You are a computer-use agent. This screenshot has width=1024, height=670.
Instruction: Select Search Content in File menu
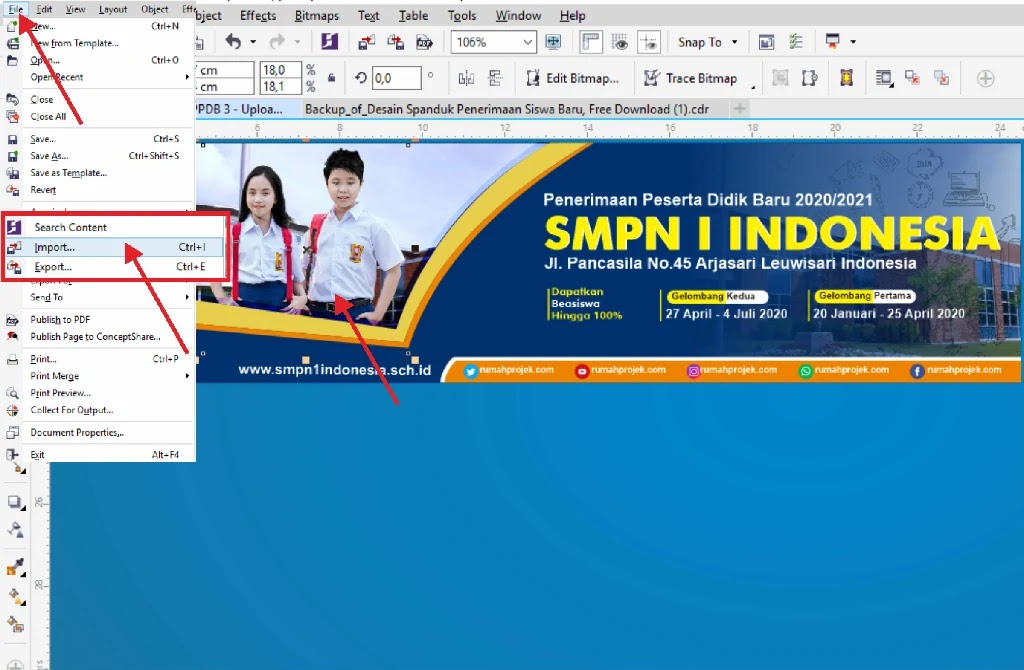point(114,227)
